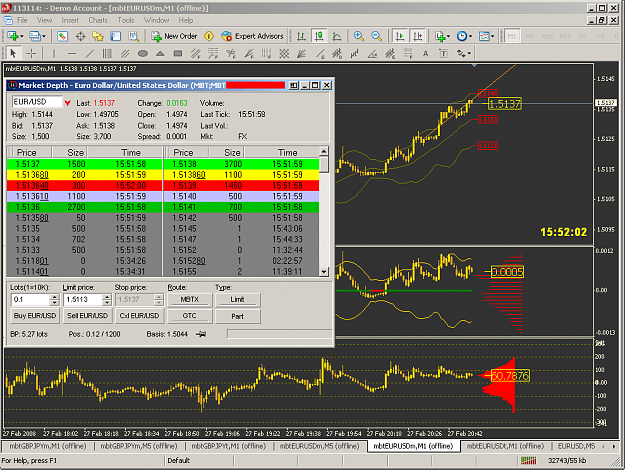
Task: Open the Charts menu
Action: 98,20
